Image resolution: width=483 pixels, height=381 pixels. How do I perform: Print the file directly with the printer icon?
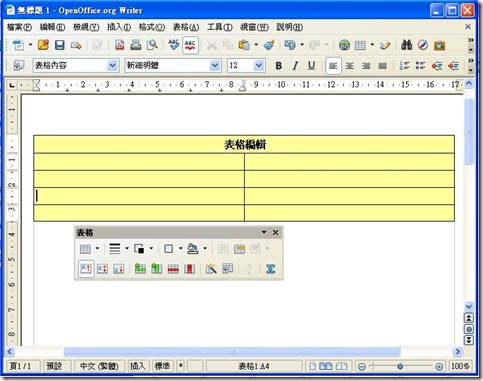[136, 45]
